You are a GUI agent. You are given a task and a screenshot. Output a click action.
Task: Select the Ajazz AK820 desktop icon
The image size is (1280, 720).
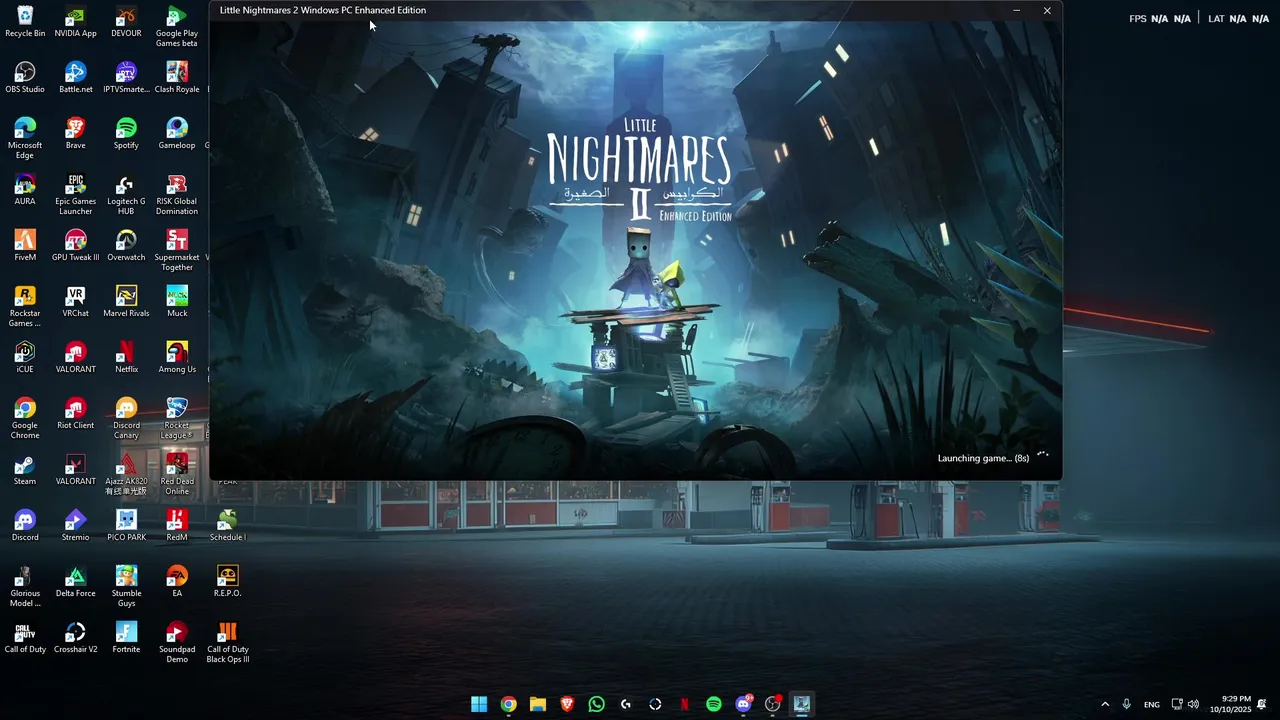126,475
